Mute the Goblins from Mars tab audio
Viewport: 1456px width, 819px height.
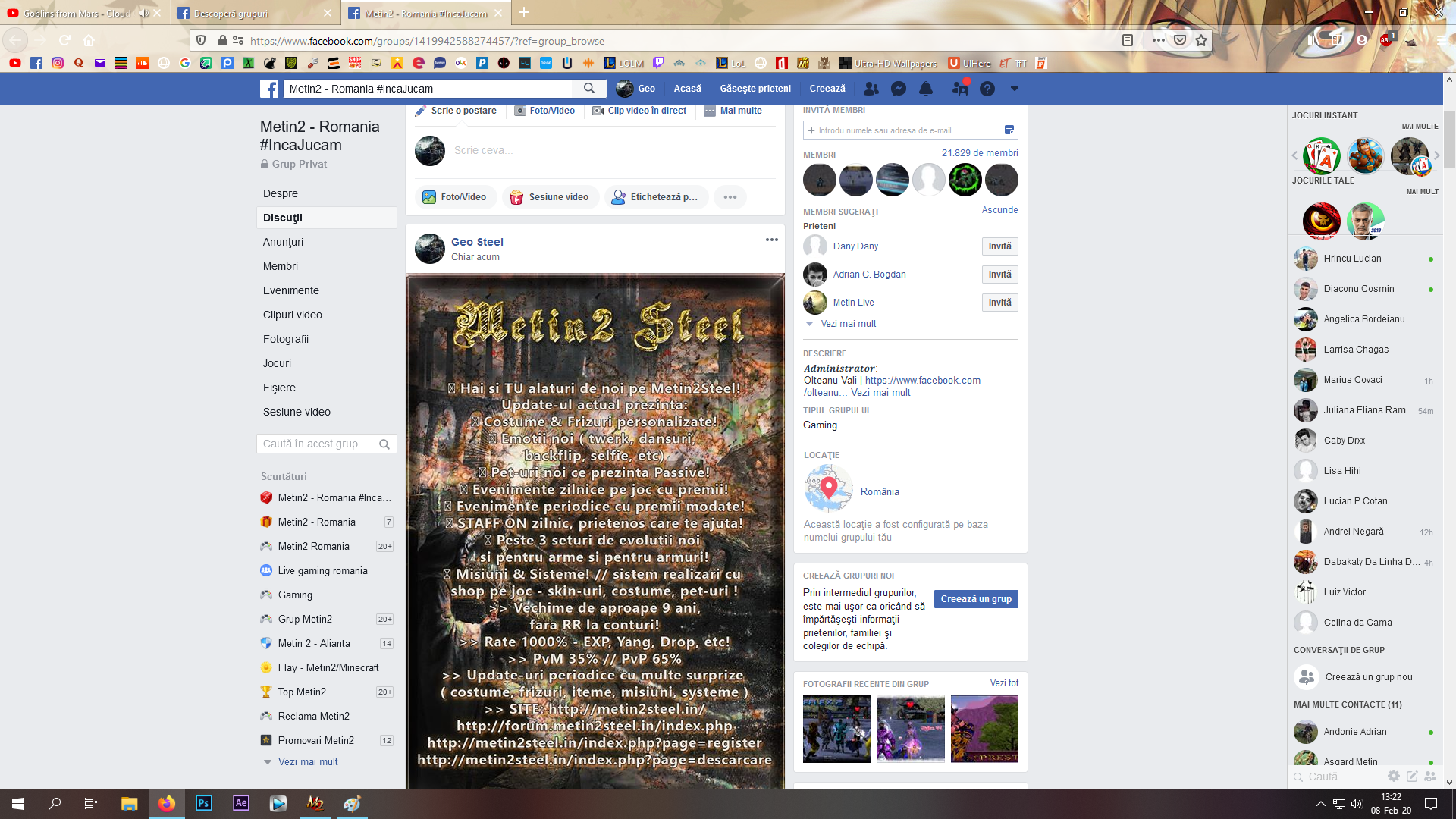pos(143,13)
